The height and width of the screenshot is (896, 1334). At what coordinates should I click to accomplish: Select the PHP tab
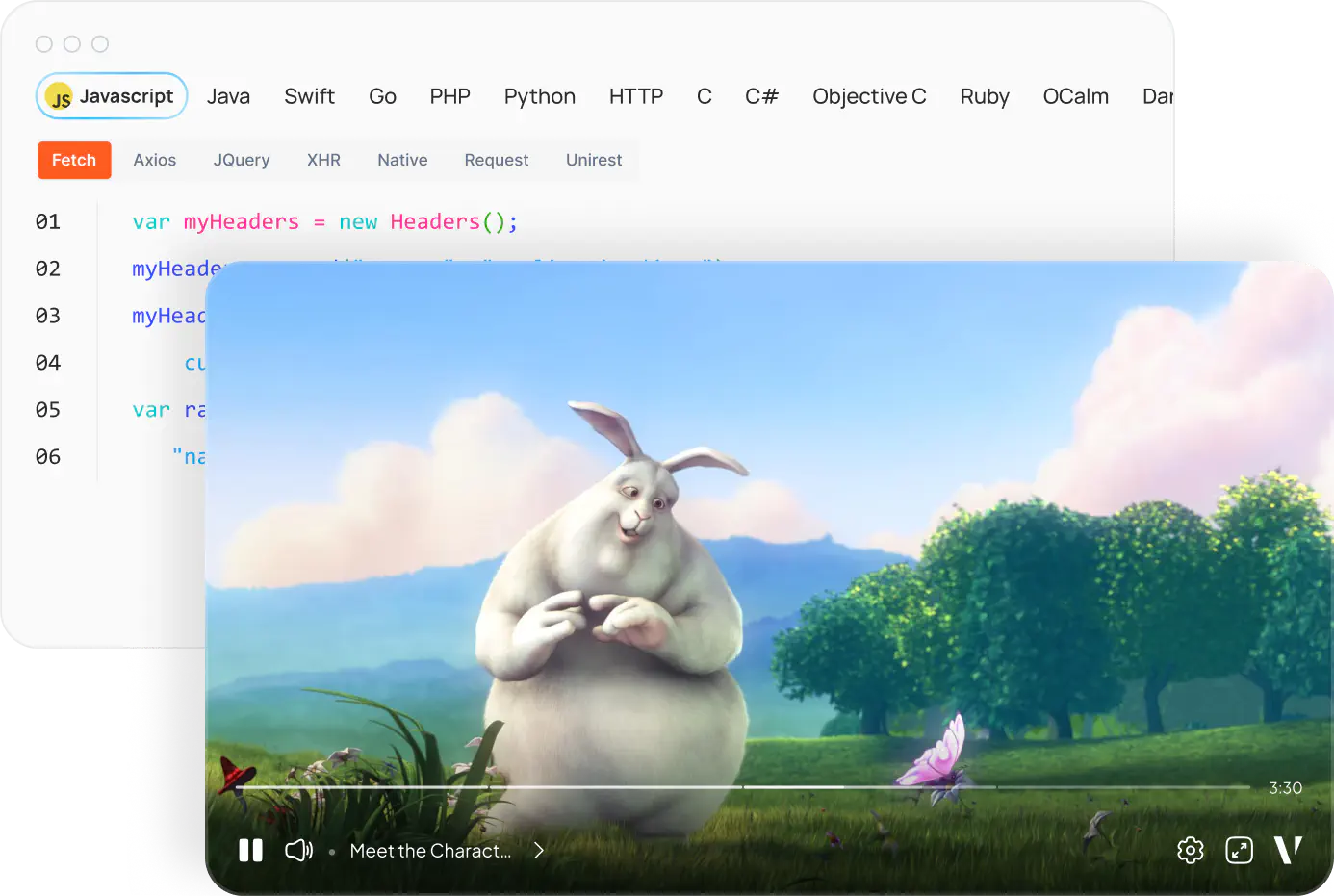pyautogui.click(x=449, y=96)
